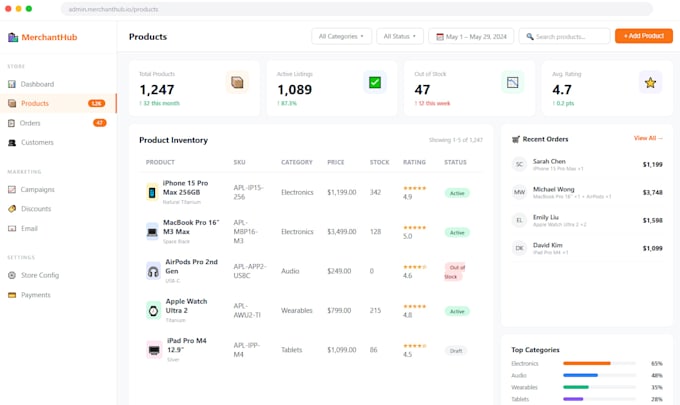Click the browser address bar
This screenshot has height=405, width=680.
point(356,9)
